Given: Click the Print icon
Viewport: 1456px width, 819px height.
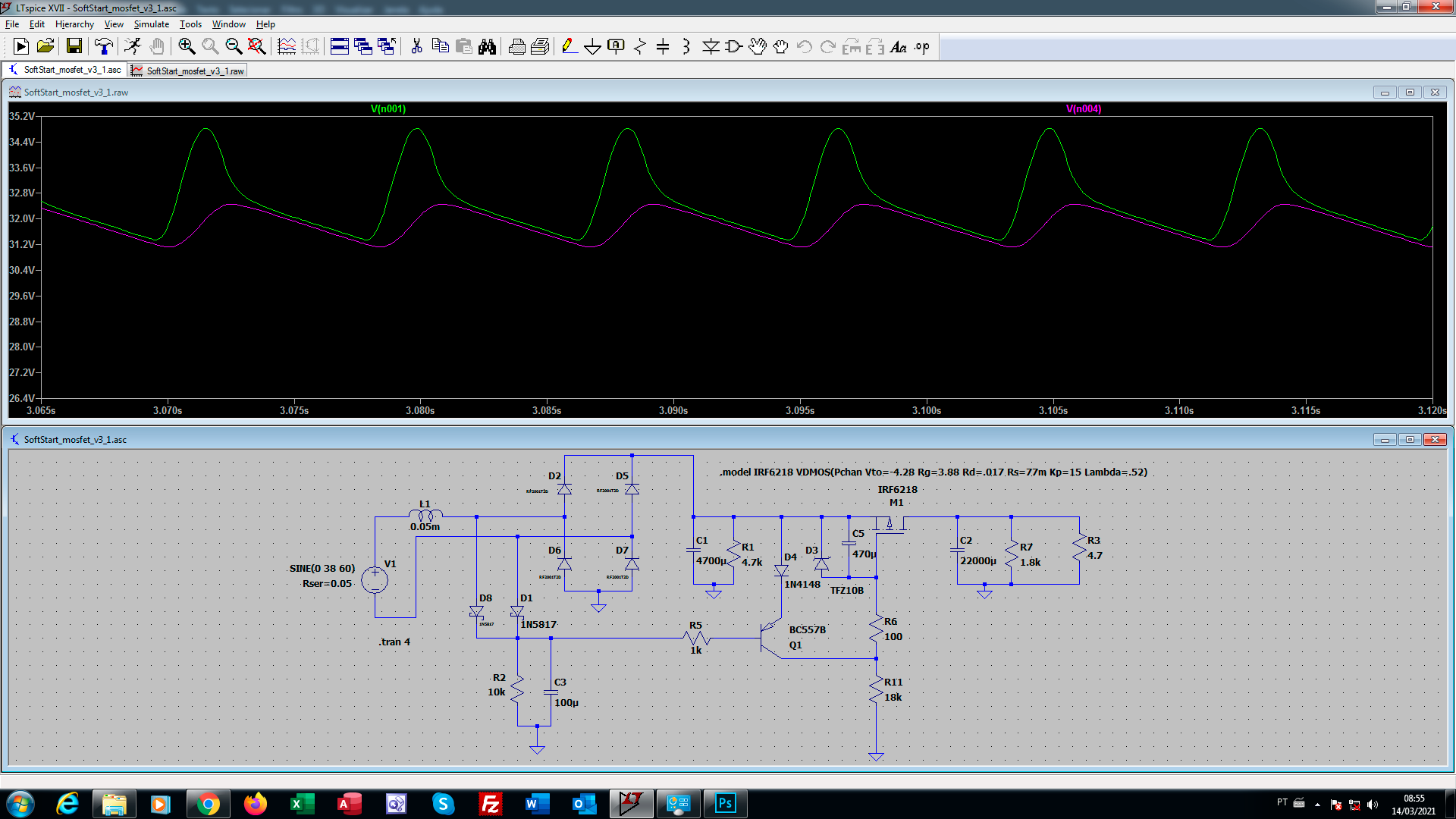Looking at the screenshot, I should [516, 47].
